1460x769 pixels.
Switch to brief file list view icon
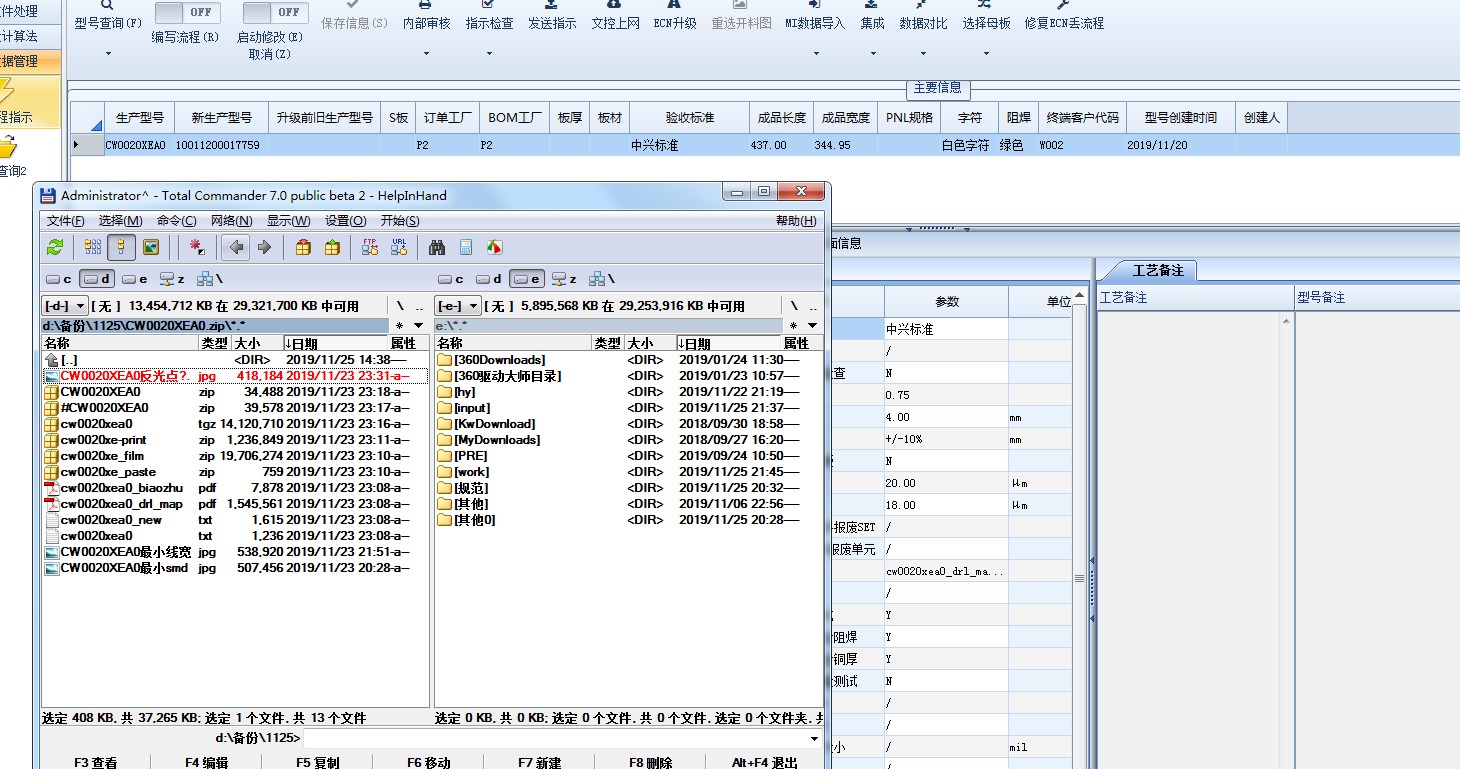pos(93,247)
